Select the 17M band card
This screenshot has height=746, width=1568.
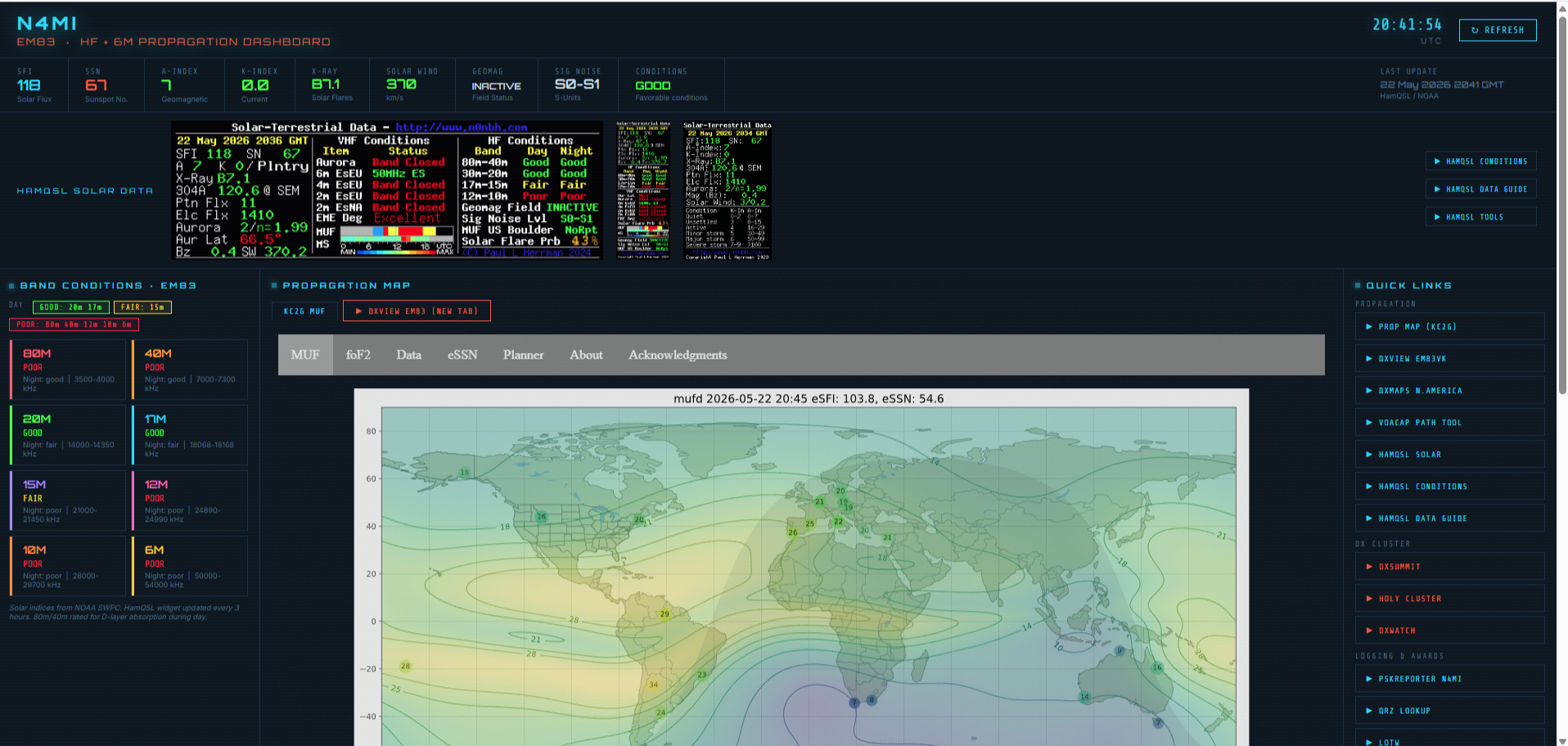(x=190, y=436)
